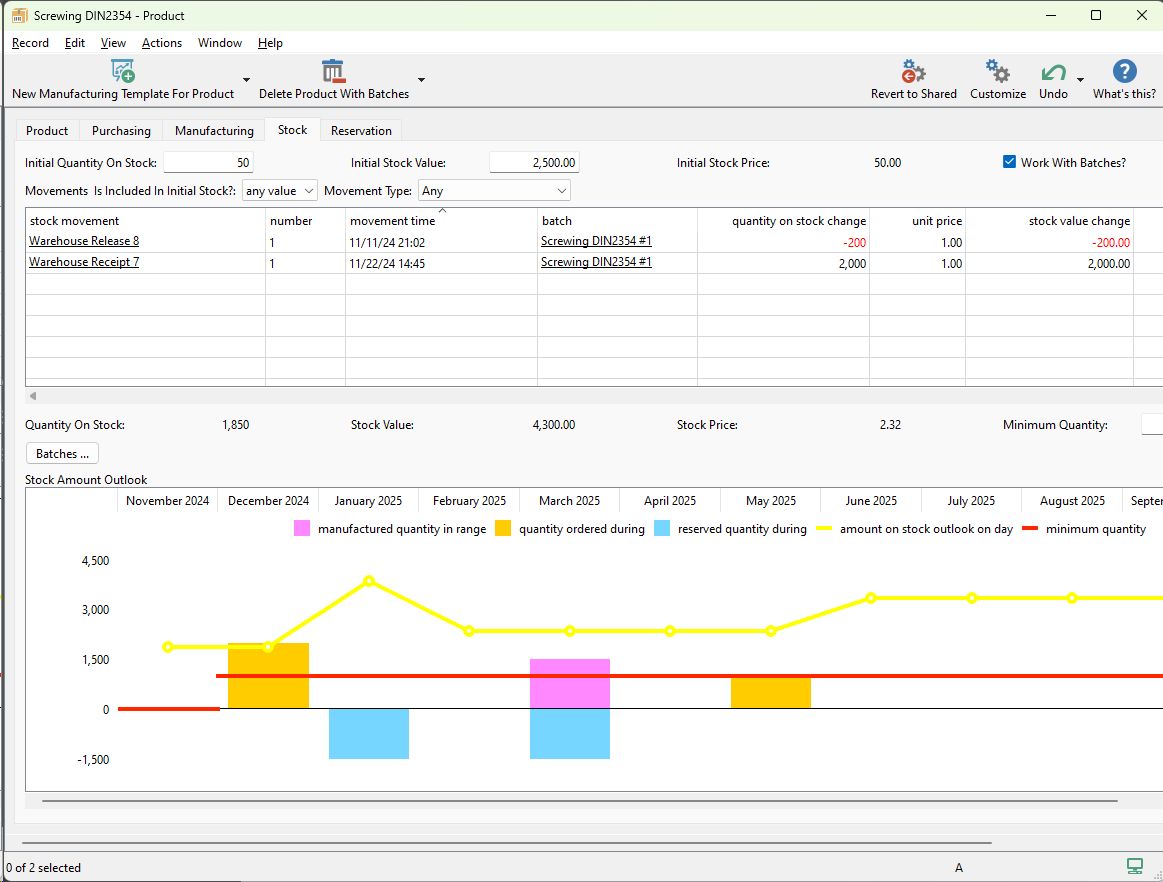Click the Undo arrow icon
1163x882 pixels.
(x=1052, y=72)
